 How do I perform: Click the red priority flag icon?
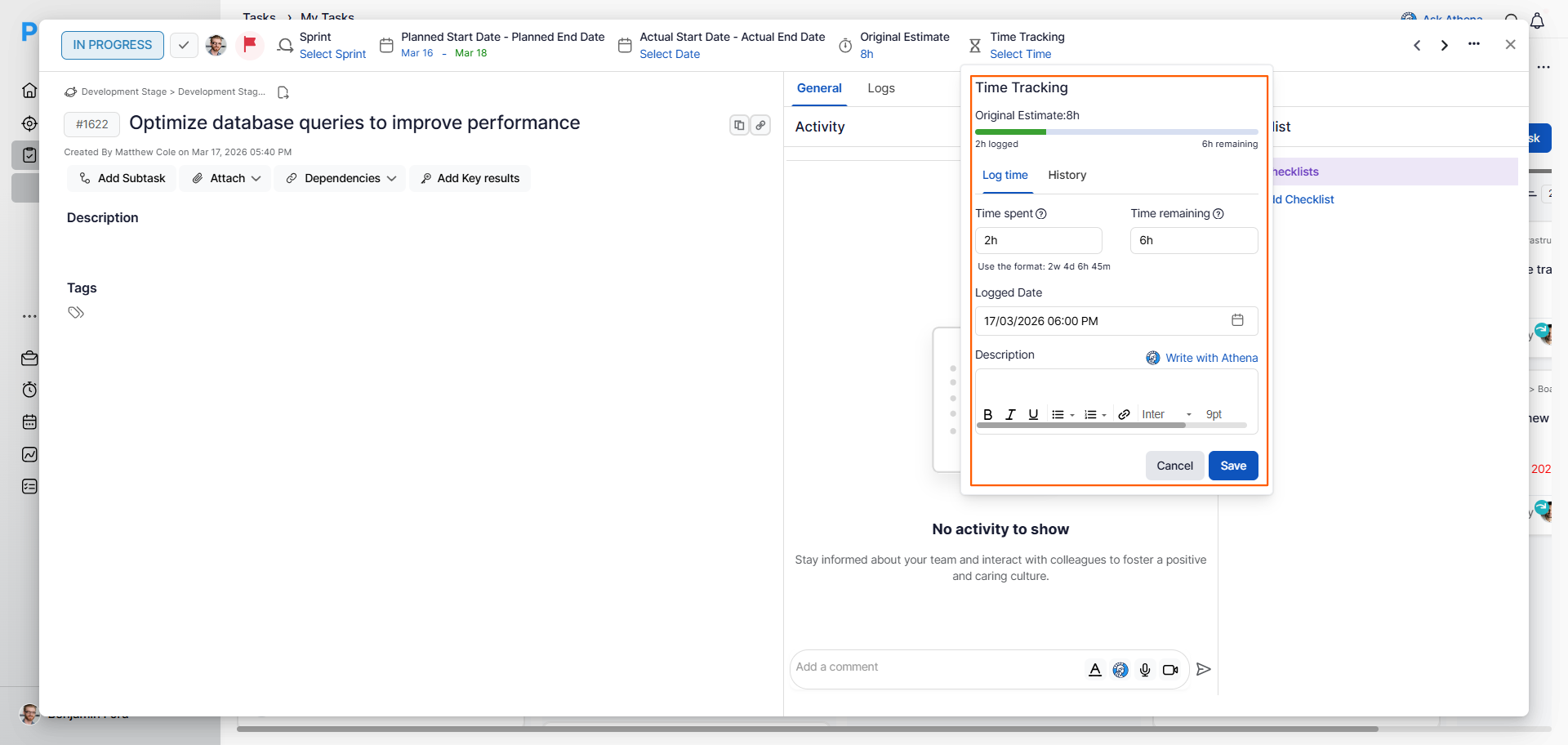pyautogui.click(x=250, y=44)
